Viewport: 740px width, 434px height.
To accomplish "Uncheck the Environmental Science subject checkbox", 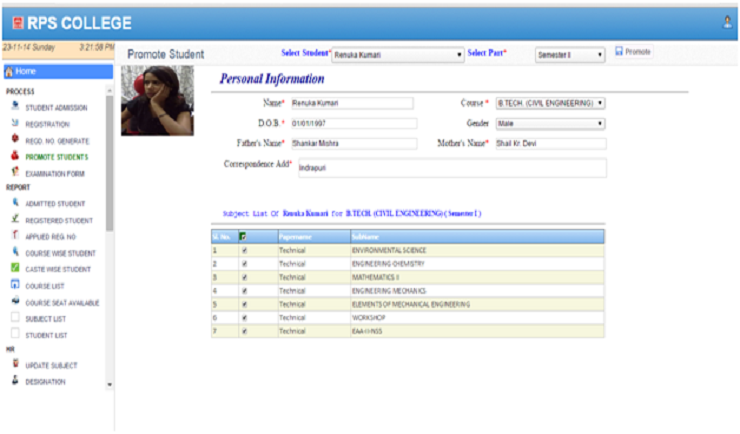I will (x=242, y=250).
